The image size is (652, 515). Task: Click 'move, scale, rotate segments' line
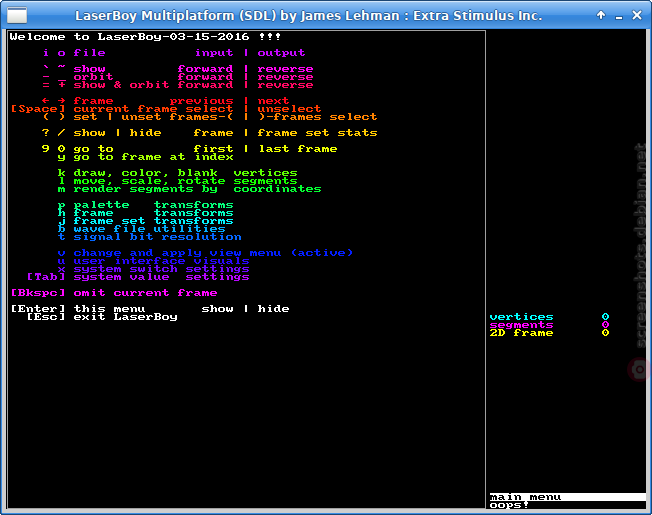pyautogui.click(x=178, y=181)
